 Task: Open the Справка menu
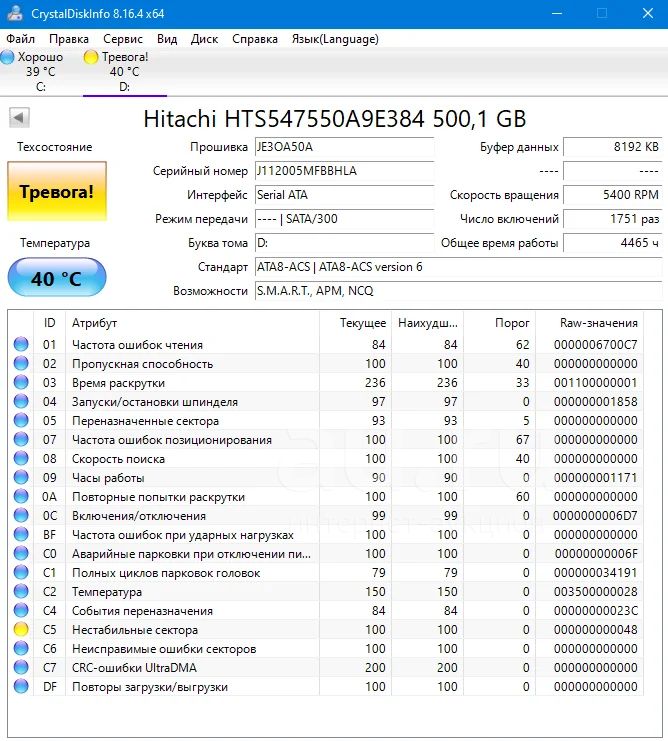pos(255,39)
